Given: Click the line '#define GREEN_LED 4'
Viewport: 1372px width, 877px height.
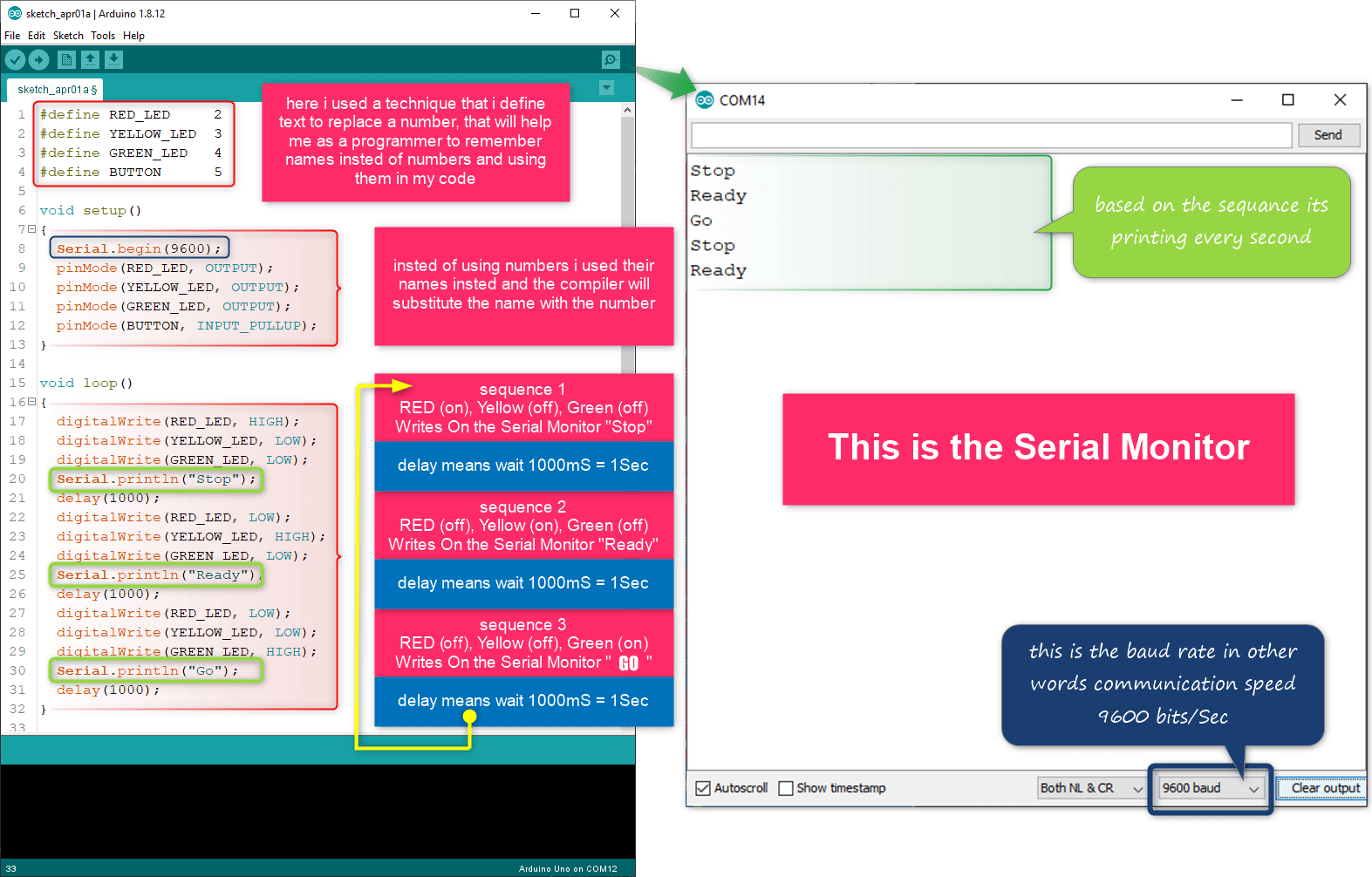Looking at the screenshot, I should [131, 153].
